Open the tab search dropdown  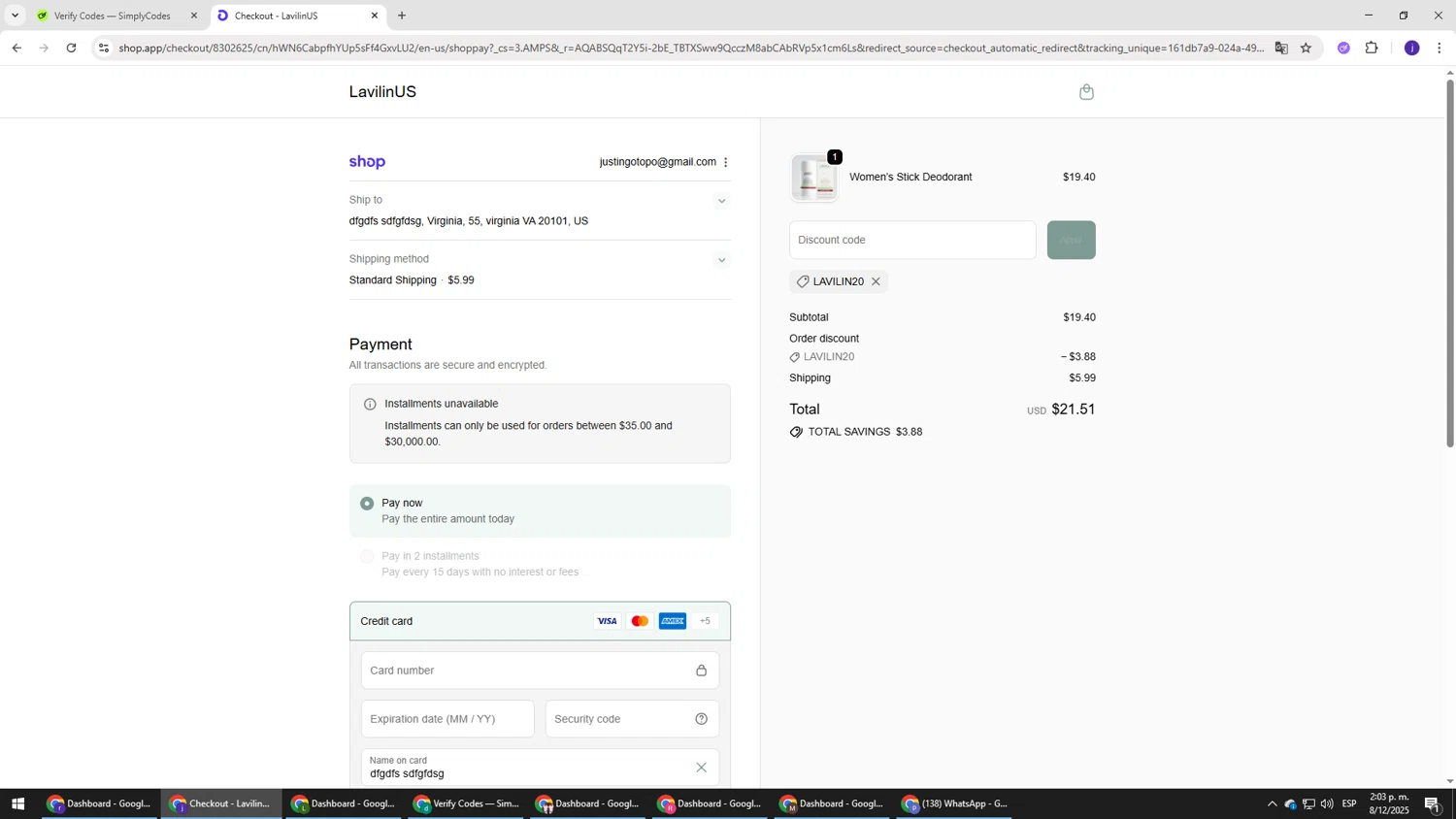click(15, 16)
